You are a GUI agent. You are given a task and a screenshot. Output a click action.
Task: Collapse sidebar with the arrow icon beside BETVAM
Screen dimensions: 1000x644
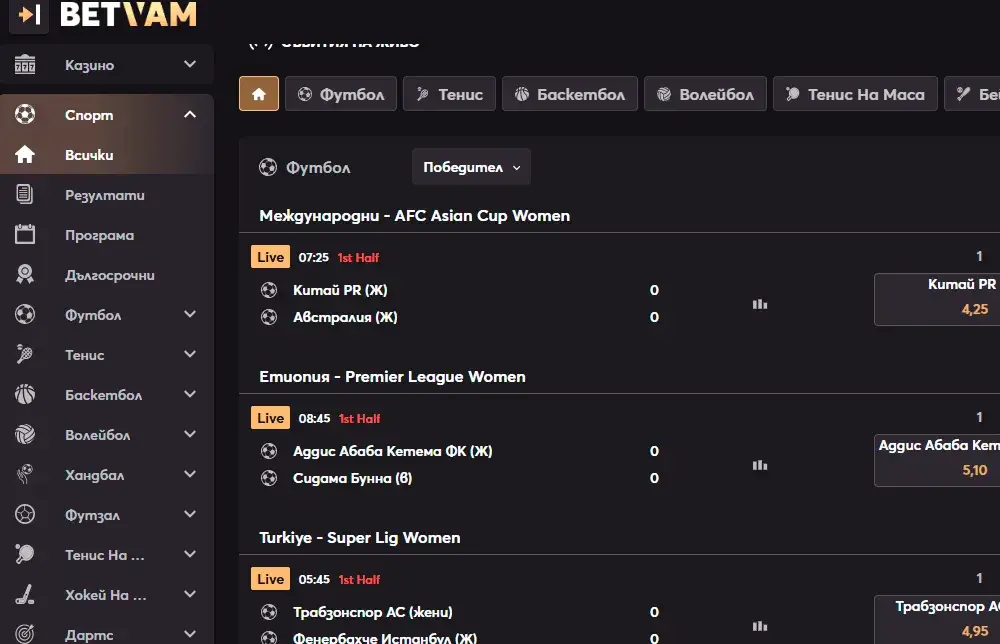point(29,14)
